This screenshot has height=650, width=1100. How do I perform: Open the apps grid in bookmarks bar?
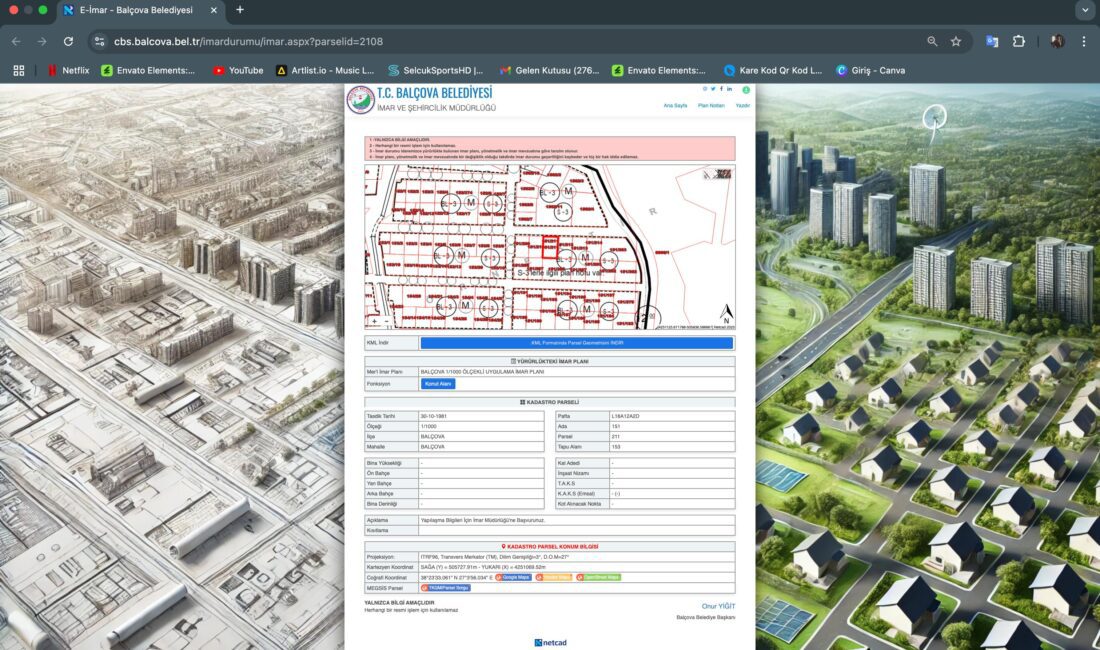(18, 70)
